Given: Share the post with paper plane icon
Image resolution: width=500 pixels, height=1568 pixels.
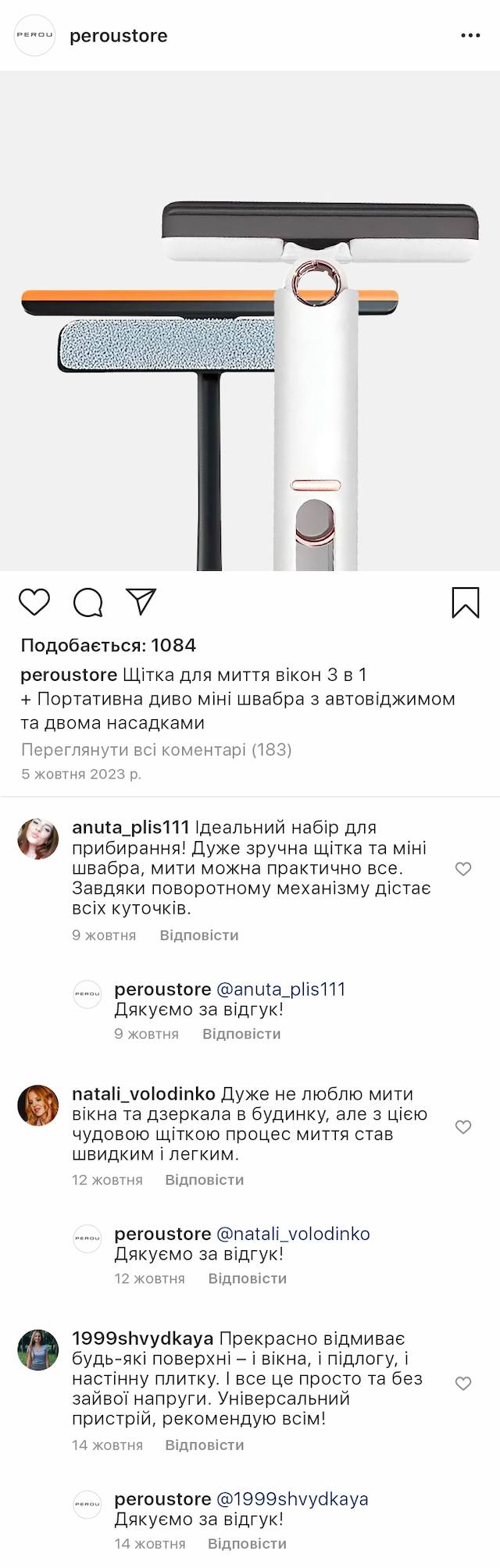Looking at the screenshot, I should coord(141,601).
